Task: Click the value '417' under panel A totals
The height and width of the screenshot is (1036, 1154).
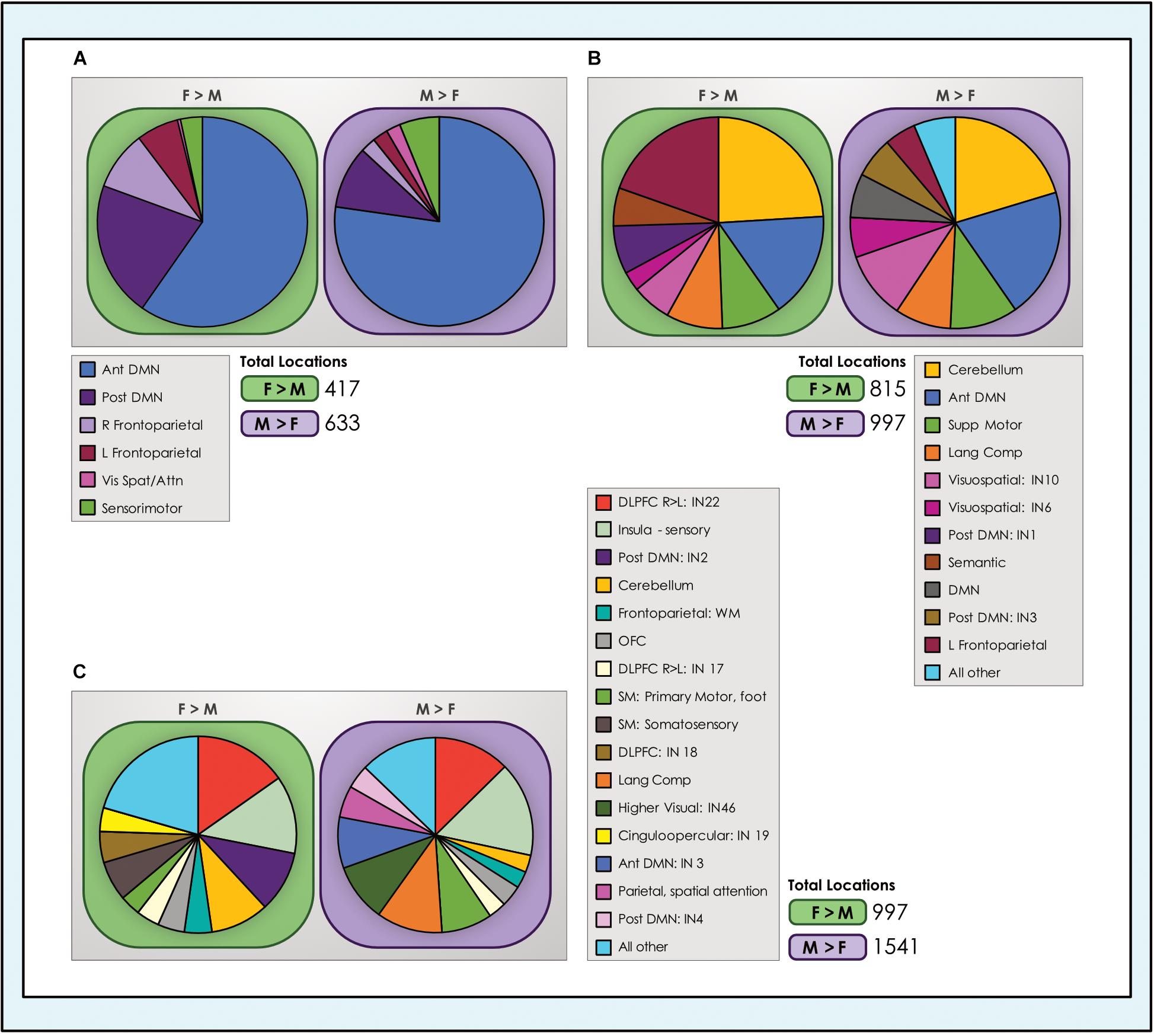Action: [x=342, y=389]
